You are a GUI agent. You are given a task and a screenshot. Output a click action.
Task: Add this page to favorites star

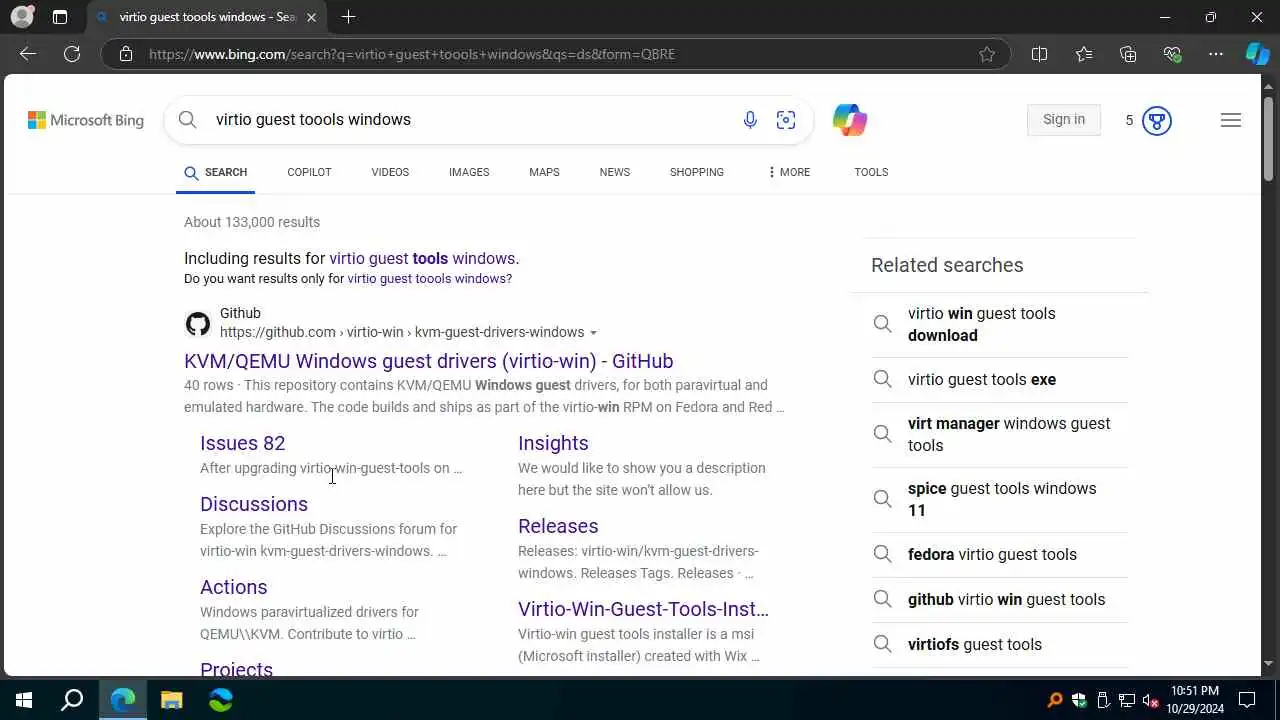pyautogui.click(x=987, y=54)
